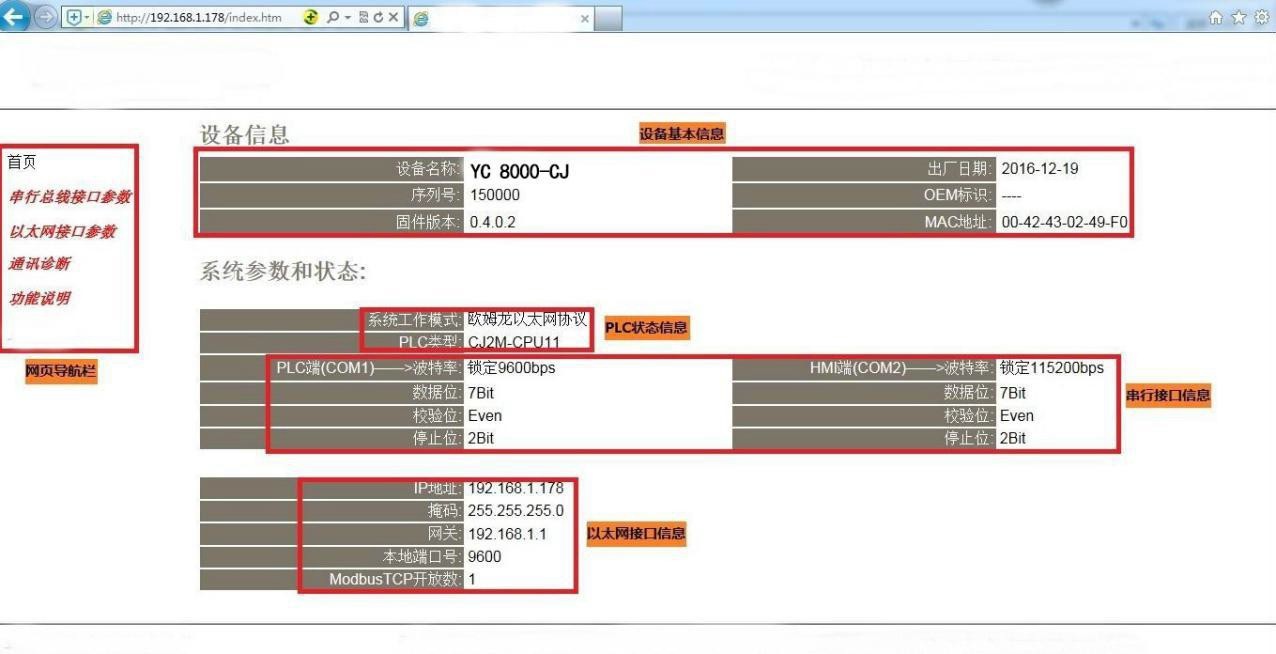Close the current browser tab
1276x654 pixels.
click(x=585, y=18)
